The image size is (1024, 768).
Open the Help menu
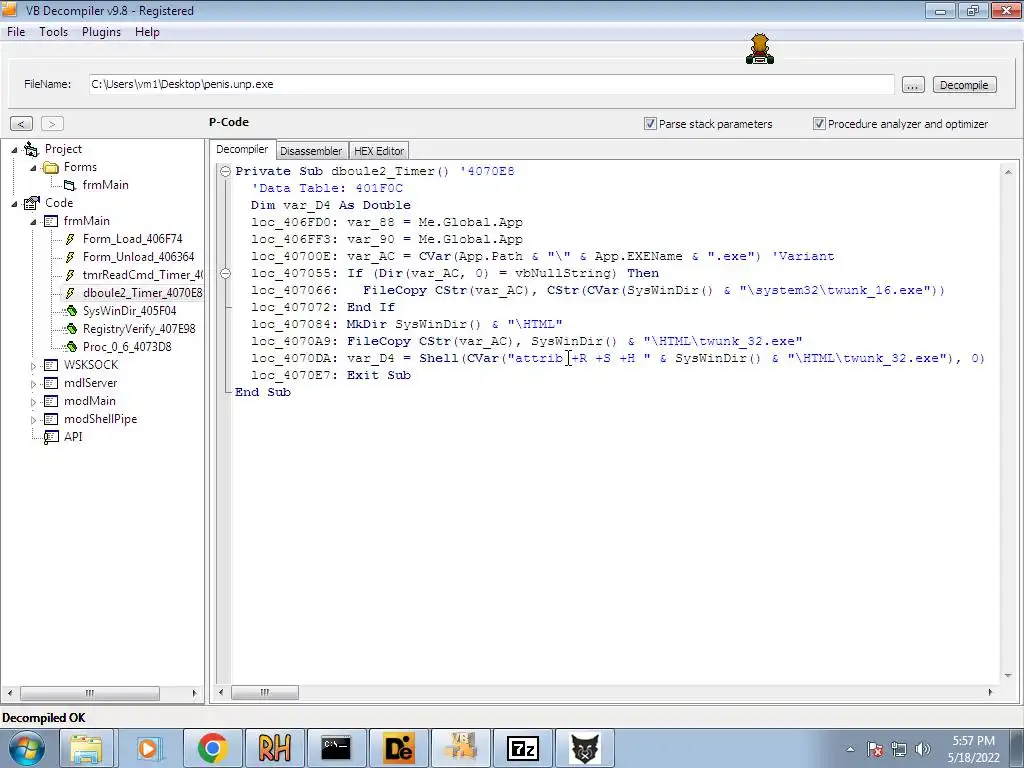(x=147, y=31)
